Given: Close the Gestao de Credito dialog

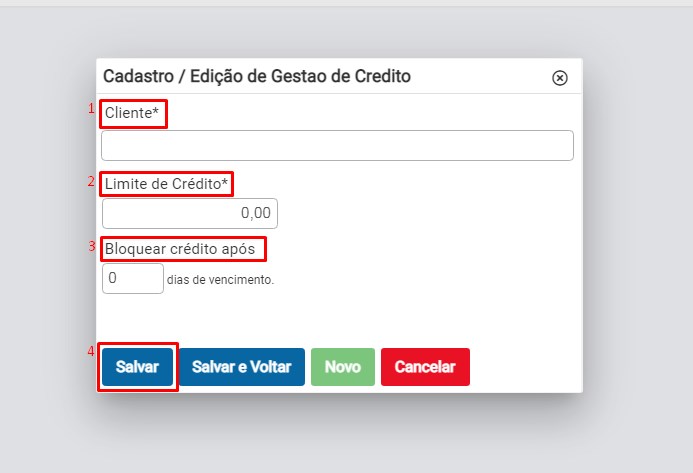Looking at the screenshot, I should [560, 78].
